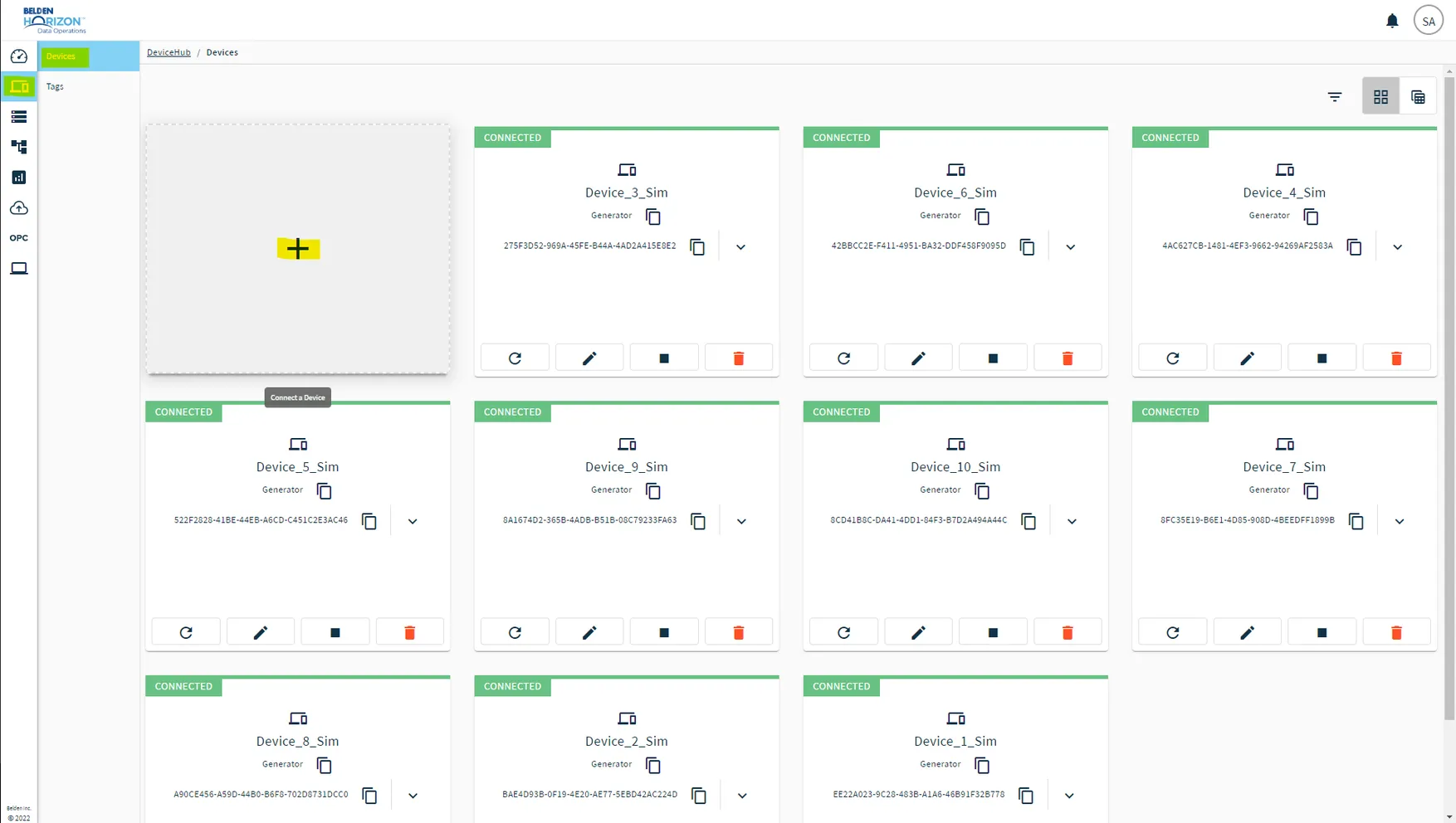Screen dimensions: 1456x823
Task: Open the cloud upload icon in sidebar
Action: coord(19,207)
